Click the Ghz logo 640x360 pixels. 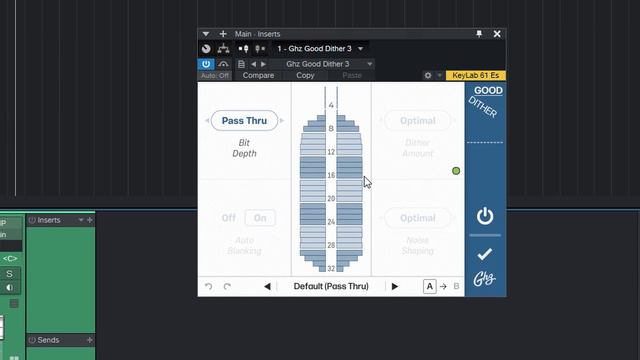[x=484, y=279]
